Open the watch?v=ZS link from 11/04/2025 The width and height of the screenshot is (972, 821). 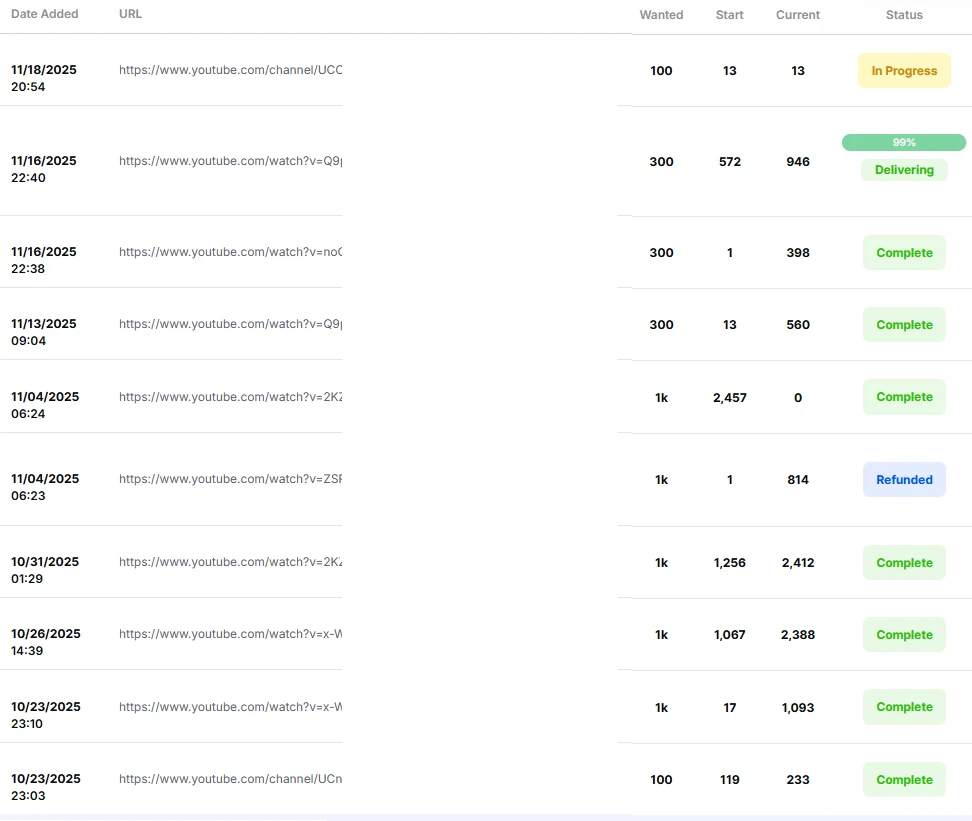[230, 479]
